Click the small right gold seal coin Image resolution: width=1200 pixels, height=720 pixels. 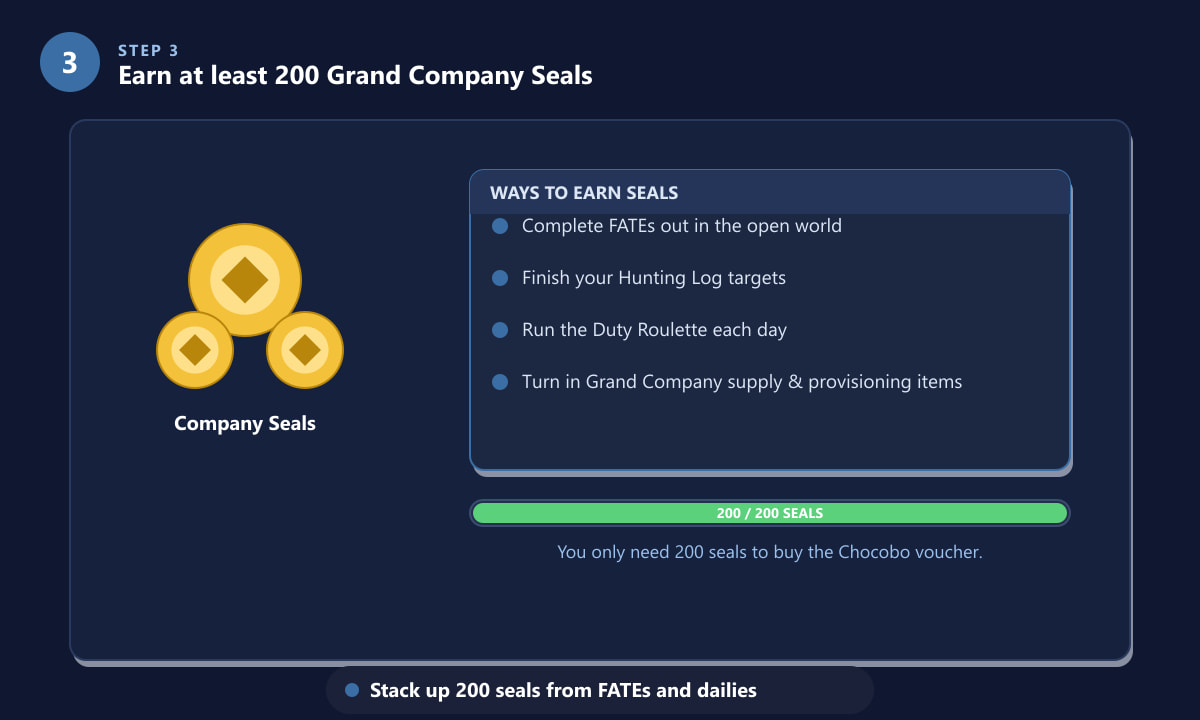click(x=305, y=350)
